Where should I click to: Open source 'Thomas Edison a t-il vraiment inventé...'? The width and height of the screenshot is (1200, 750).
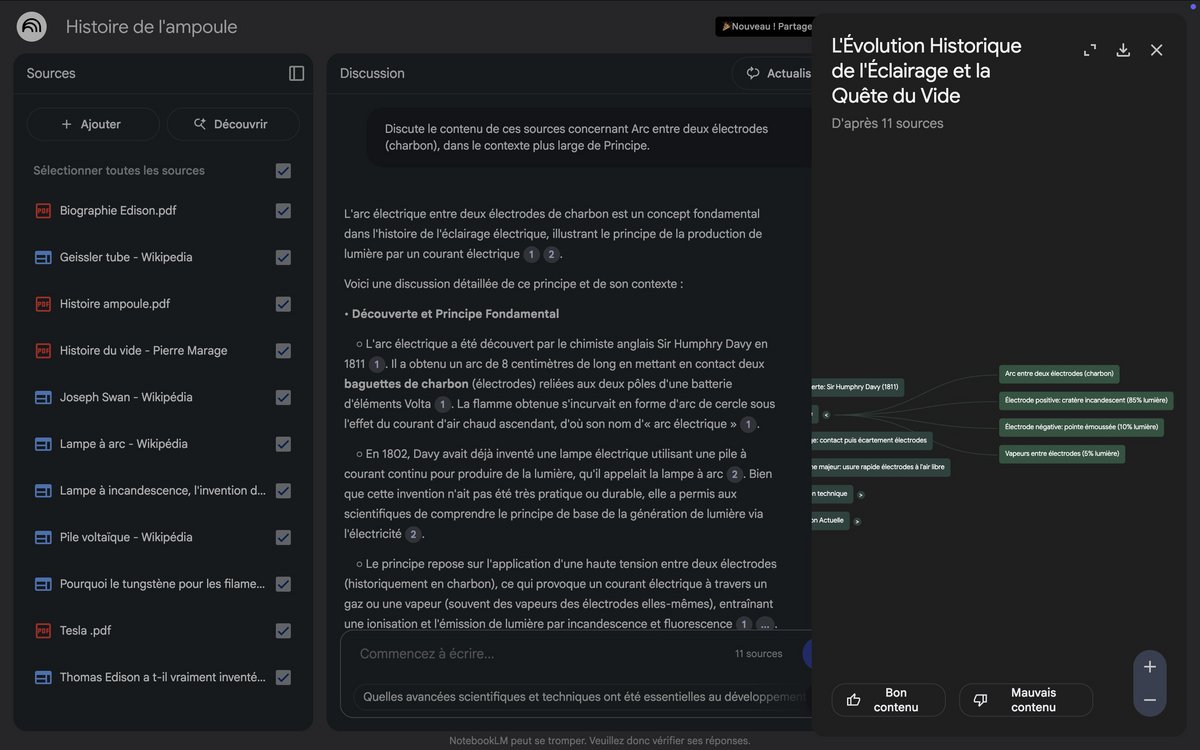click(x=163, y=677)
